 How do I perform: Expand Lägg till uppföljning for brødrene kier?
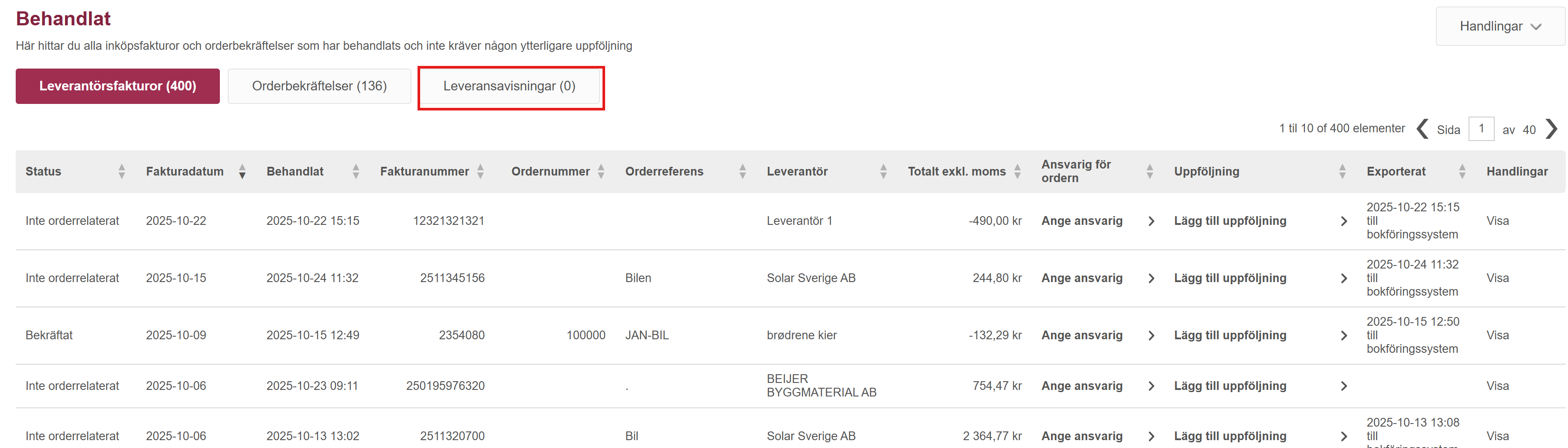[1344, 336]
